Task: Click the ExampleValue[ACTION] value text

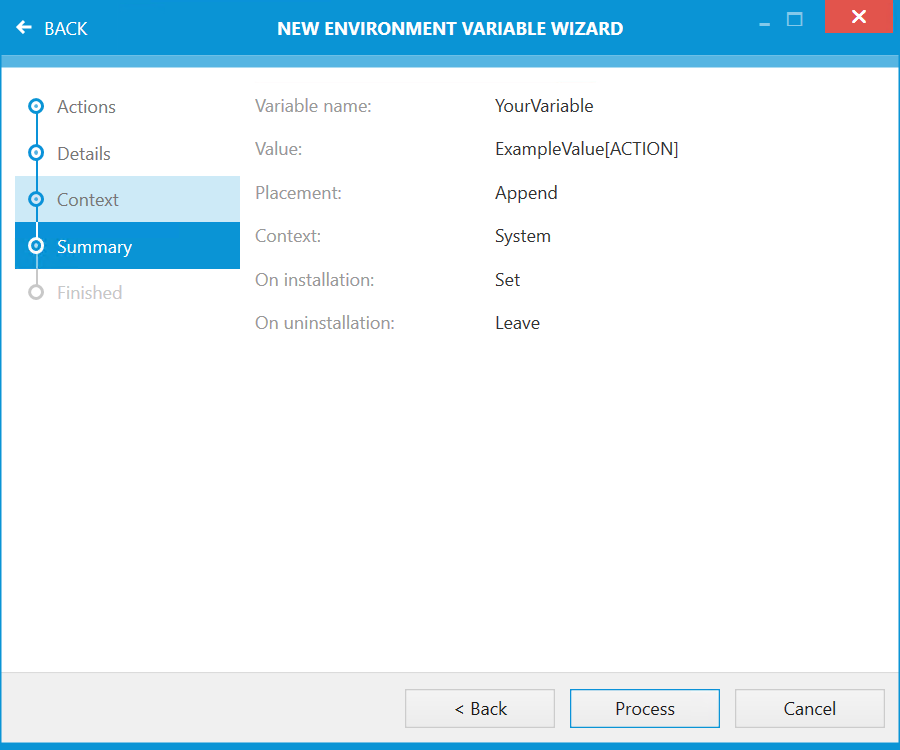Action: [x=586, y=149]
